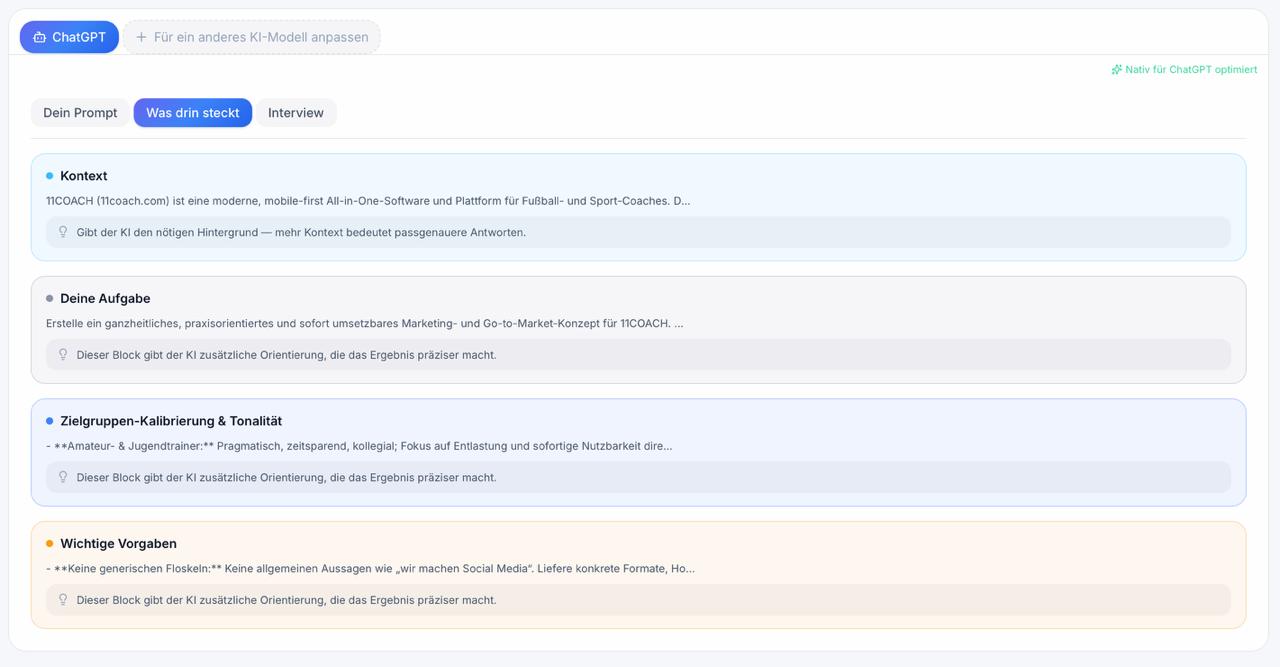This screenshot has height=667, width=1280.
Task: Click the hint text under Deine Aufgabe
Action: 286,355
